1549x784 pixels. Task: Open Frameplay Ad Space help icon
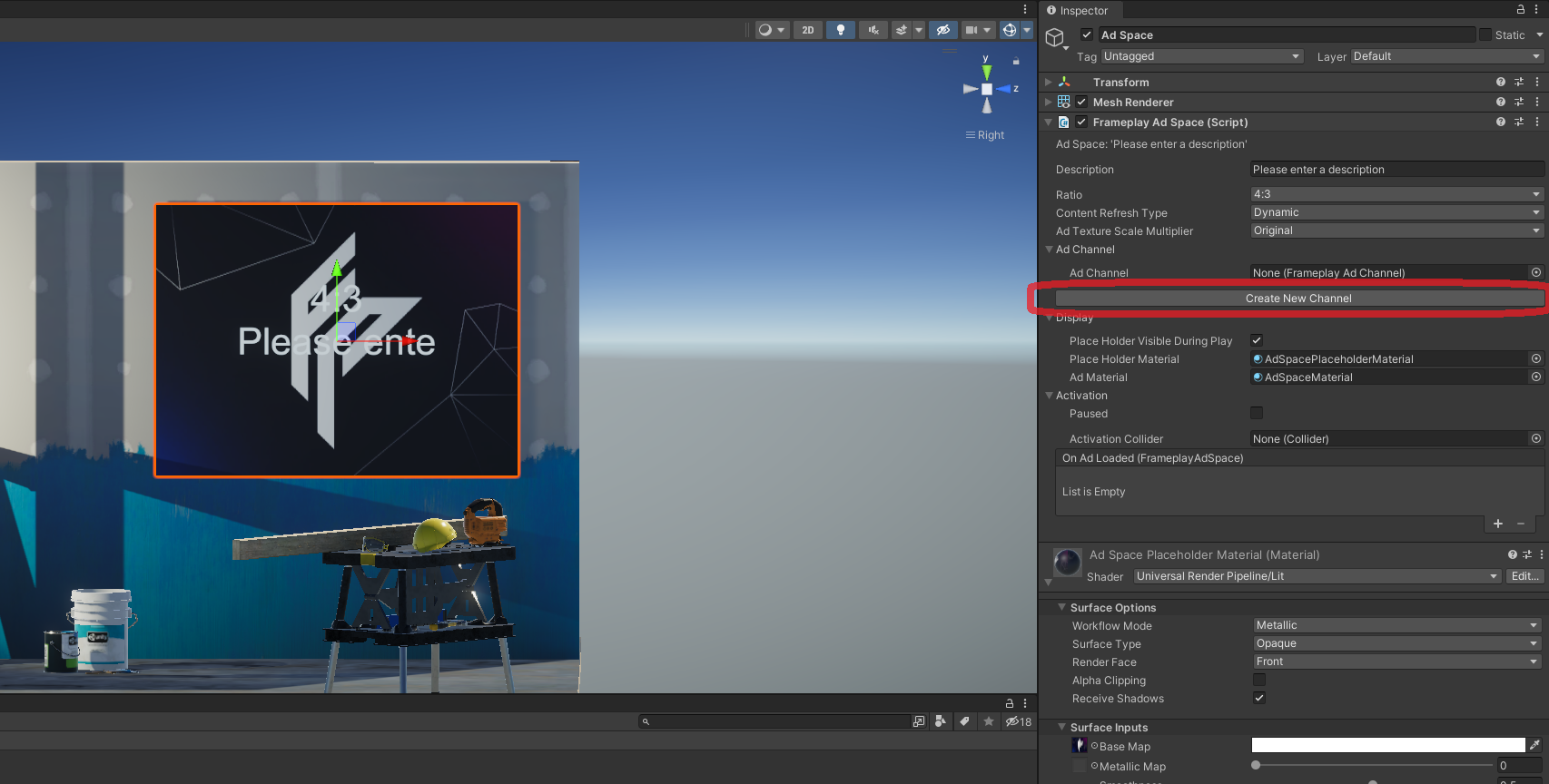[1500, 122]
